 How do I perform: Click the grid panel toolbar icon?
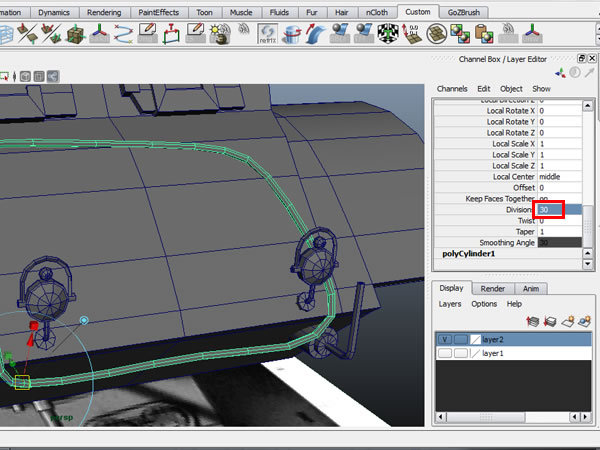point(39,77)
